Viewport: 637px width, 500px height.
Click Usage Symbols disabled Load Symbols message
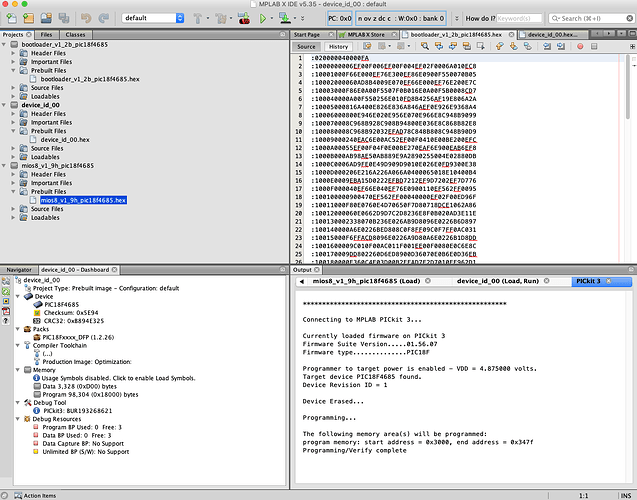pos(119,378)
